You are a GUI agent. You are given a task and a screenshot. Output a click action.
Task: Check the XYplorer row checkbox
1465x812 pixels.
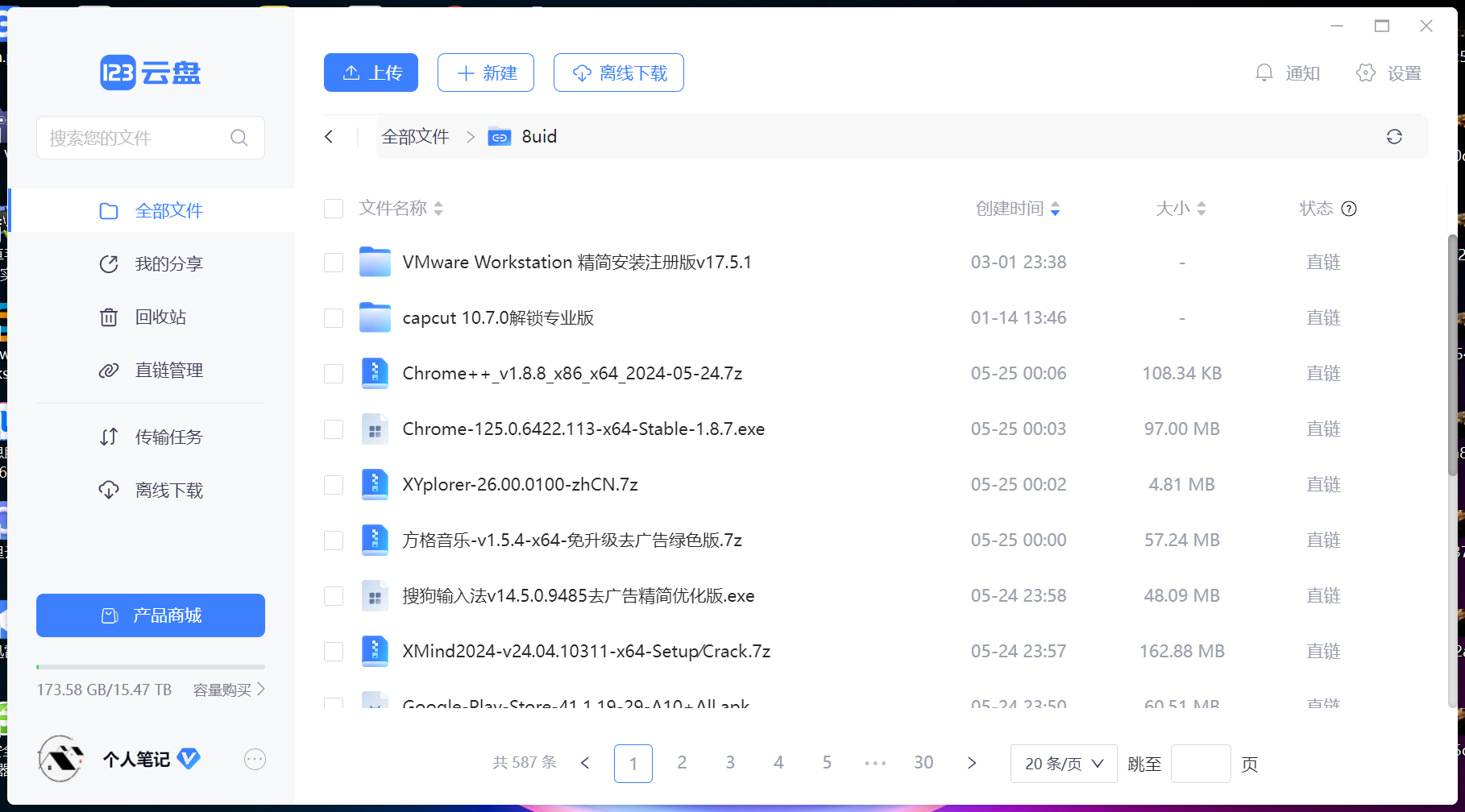coord(334,485)
